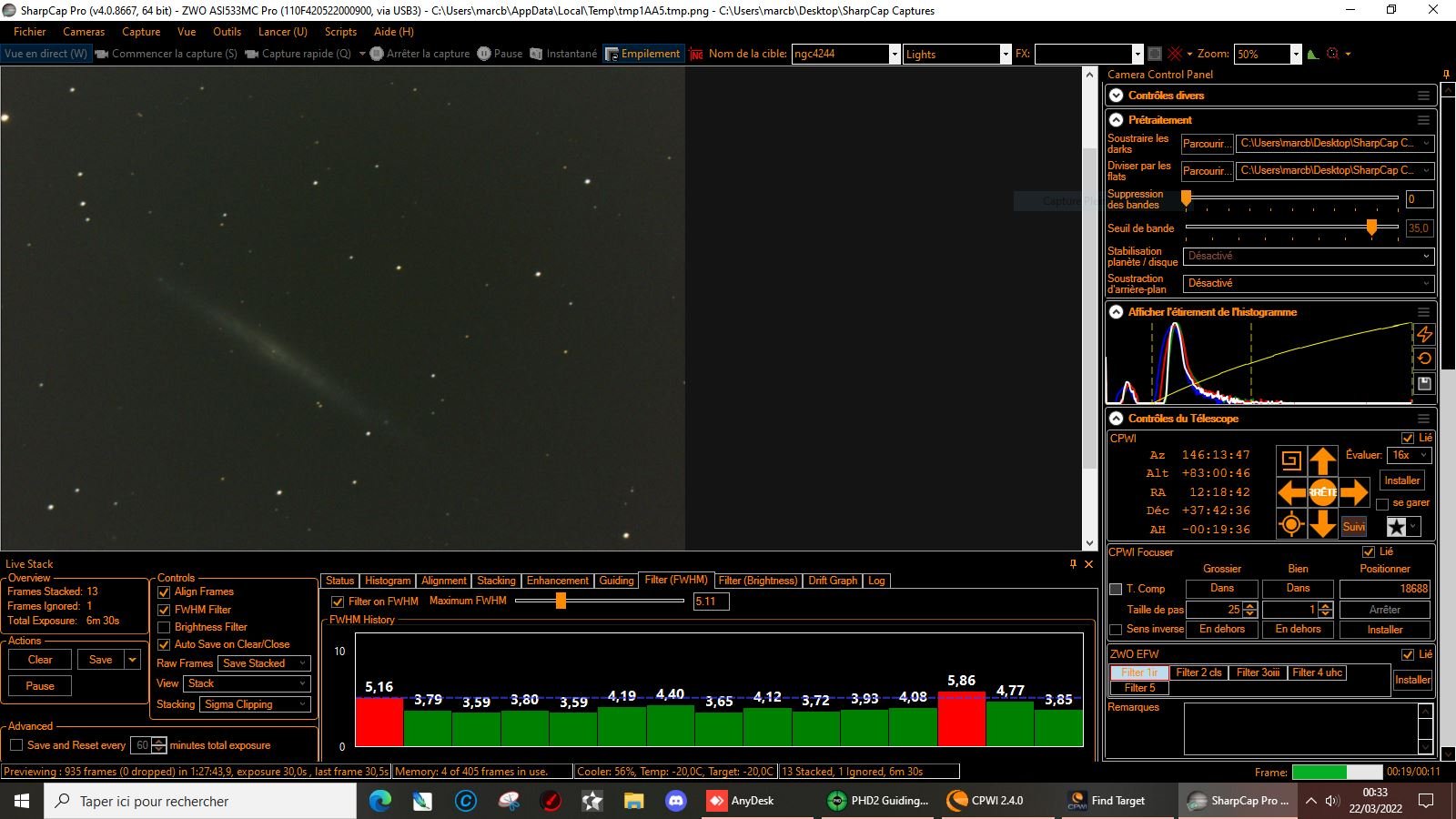Open the Stacking Sigma Clipping dropdown
1456x819 pixels.
point(256,704)
